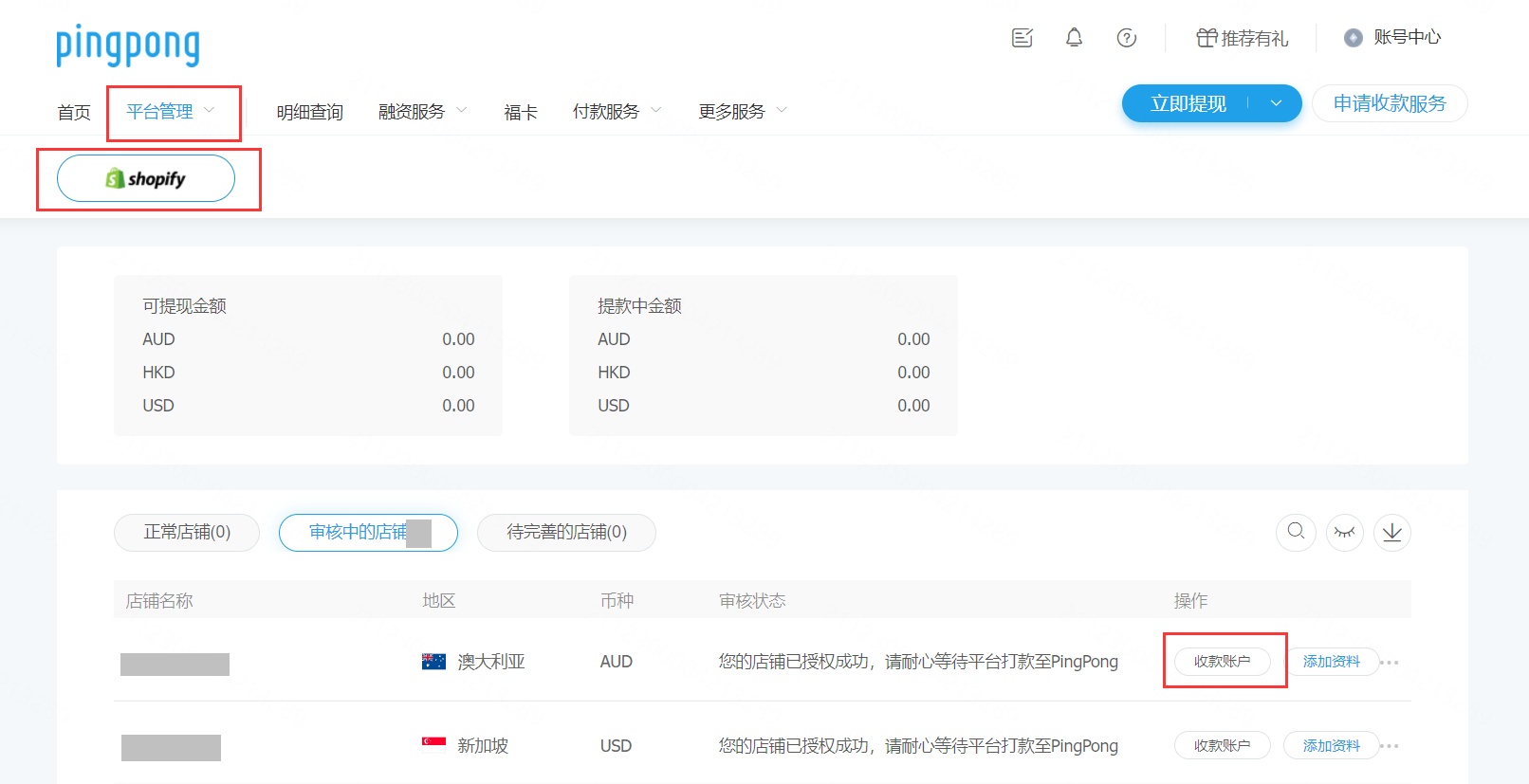Expand the 更多服务 chevron
Viewport: 1529px width, 784px height.
click(783, 110)
